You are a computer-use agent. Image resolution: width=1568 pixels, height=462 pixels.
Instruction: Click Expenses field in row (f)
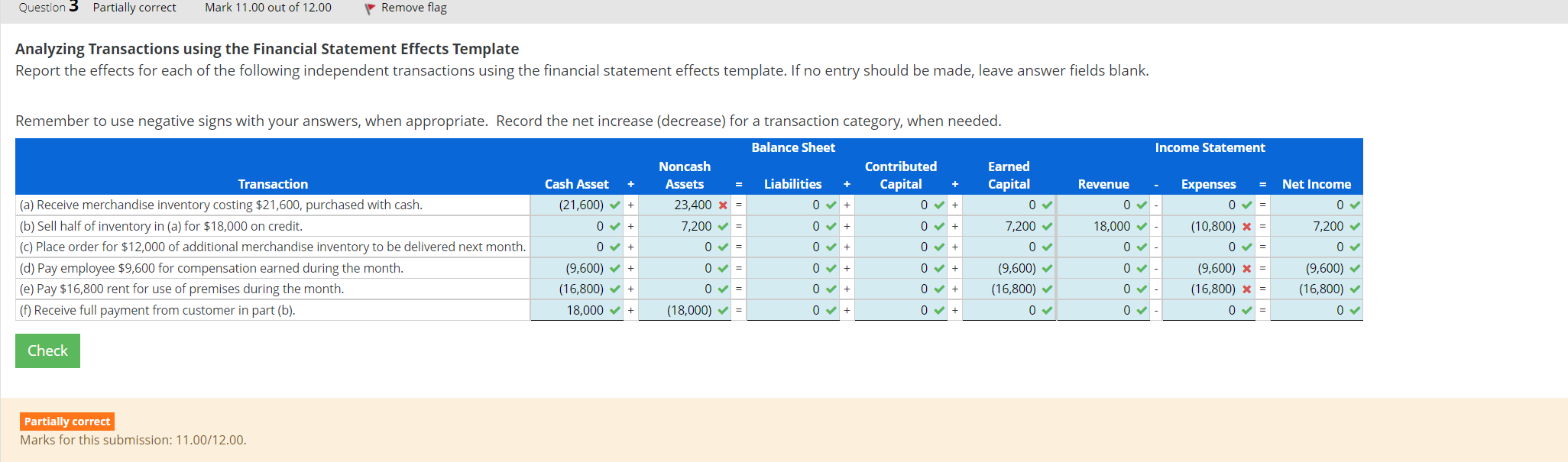[1208, 310]
